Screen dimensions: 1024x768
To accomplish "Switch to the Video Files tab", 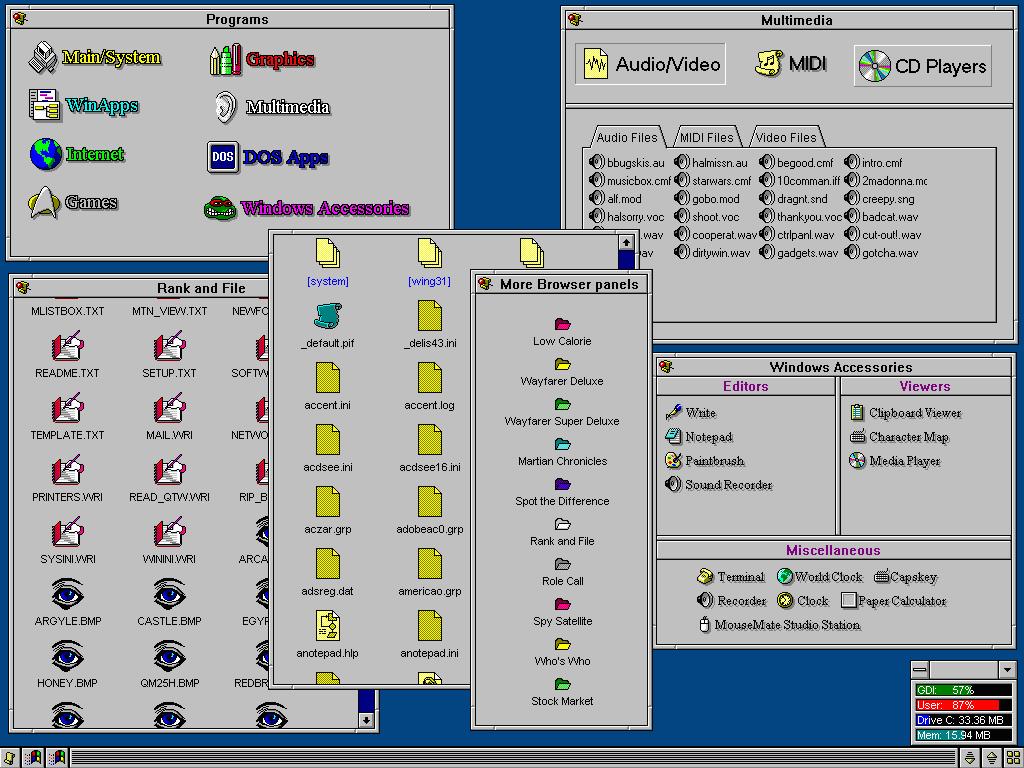I will click(x=786, y=138).
